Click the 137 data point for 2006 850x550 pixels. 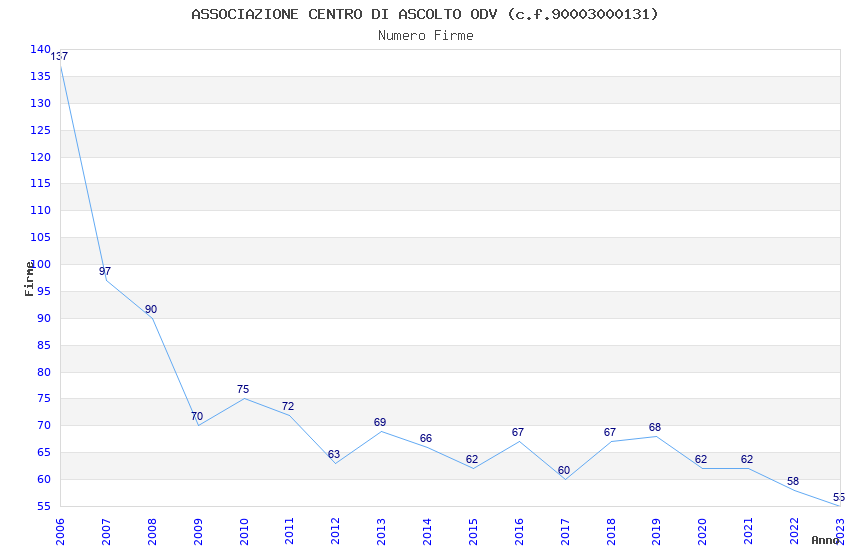(x=59, y=56)
